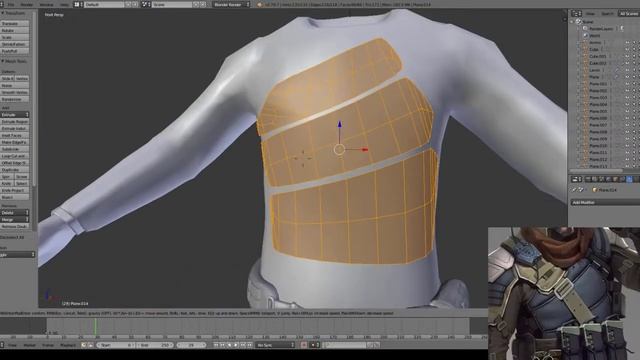Image resolution: width=640 pixels, height=360 pixels.
Task: Toggle selectability cursor icon for Cube row
Action: click(633, 49)
